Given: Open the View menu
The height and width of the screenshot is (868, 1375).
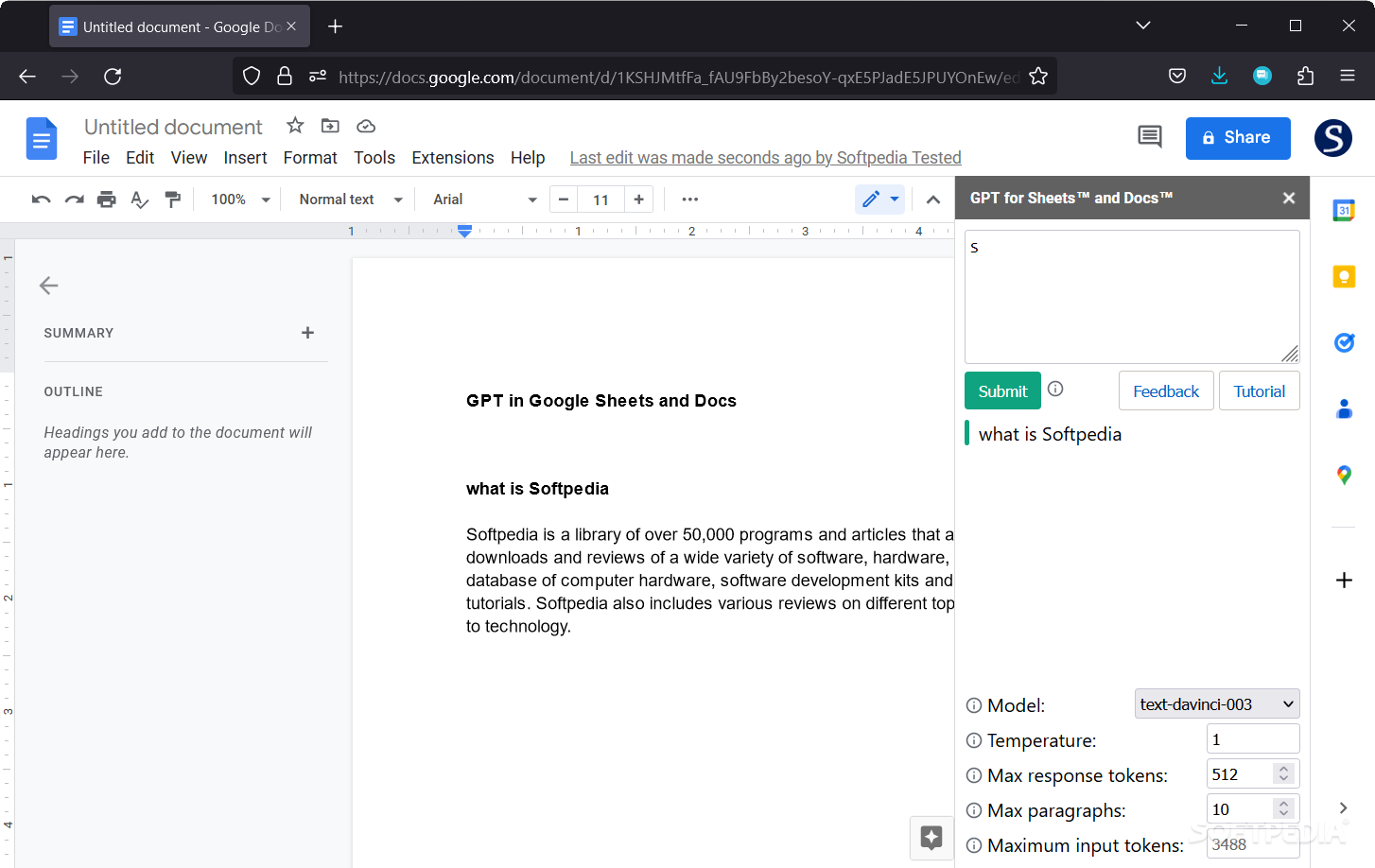Looking at the screenshot, I should pyautogui.click(x=189, y=158).
